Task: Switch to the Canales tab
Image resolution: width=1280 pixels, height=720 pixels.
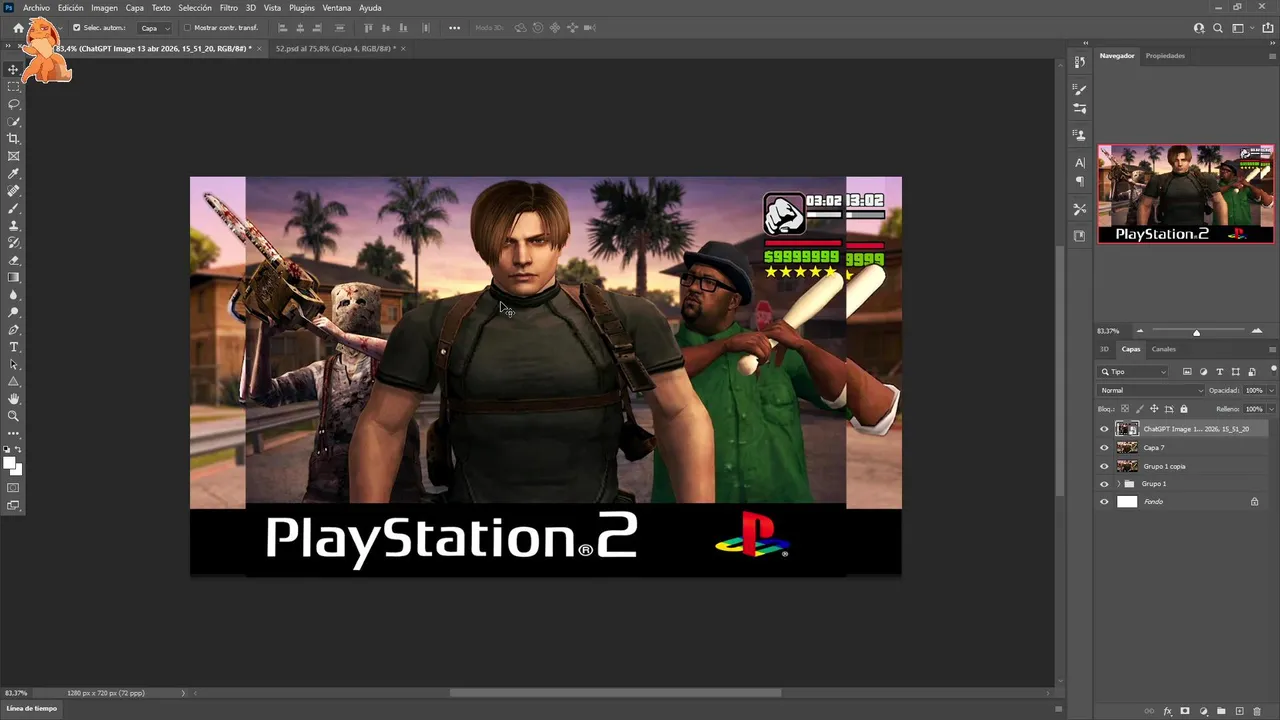Action: pos(1163,349)
